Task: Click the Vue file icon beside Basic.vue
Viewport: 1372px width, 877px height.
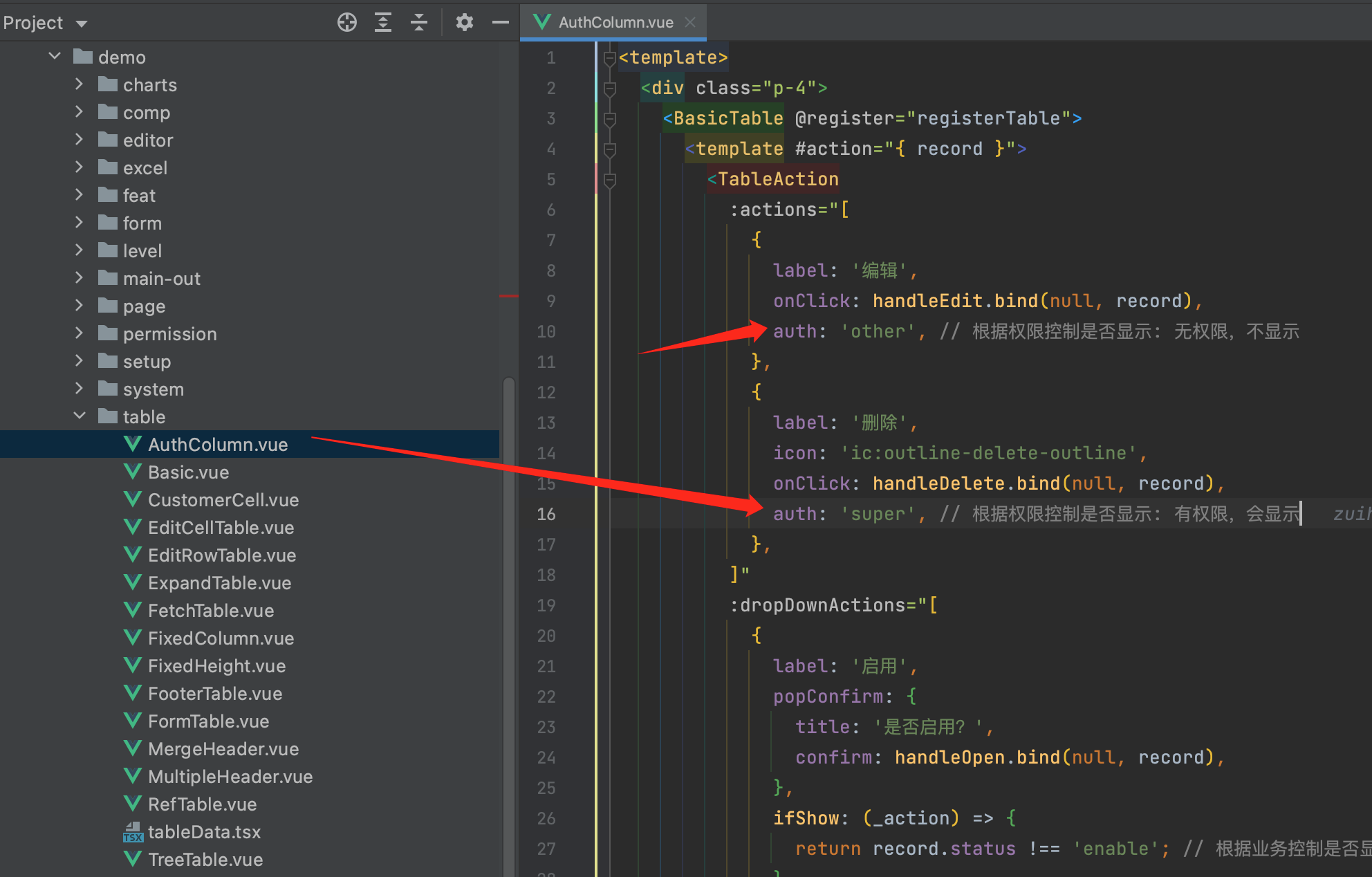Action: (132, 471)
